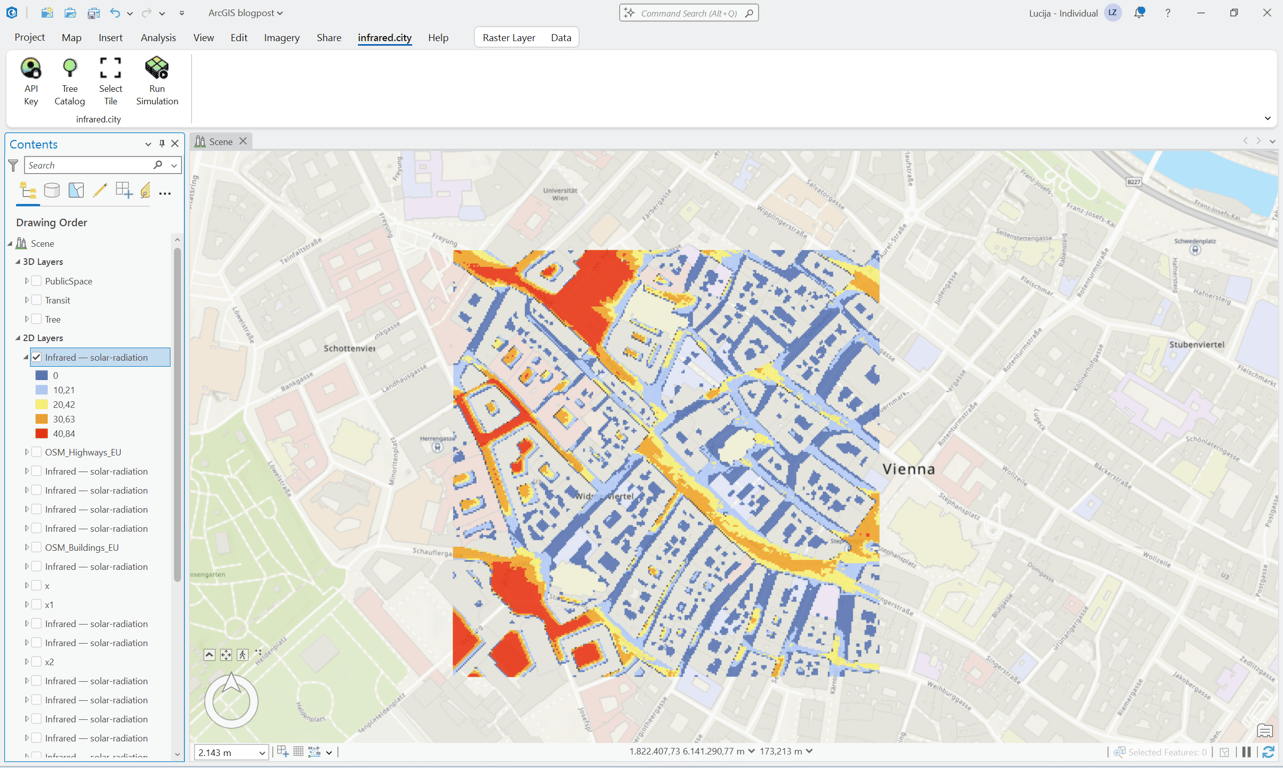Click the filter funnel icon in Contents
This screenshot has height=768, width=1283.
(x=13, y=165)
